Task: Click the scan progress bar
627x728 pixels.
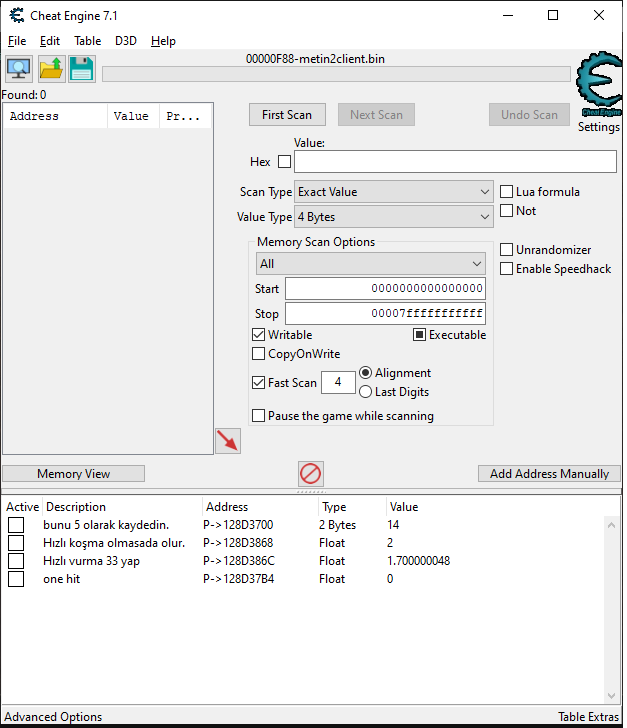Action: click(336, 74)
